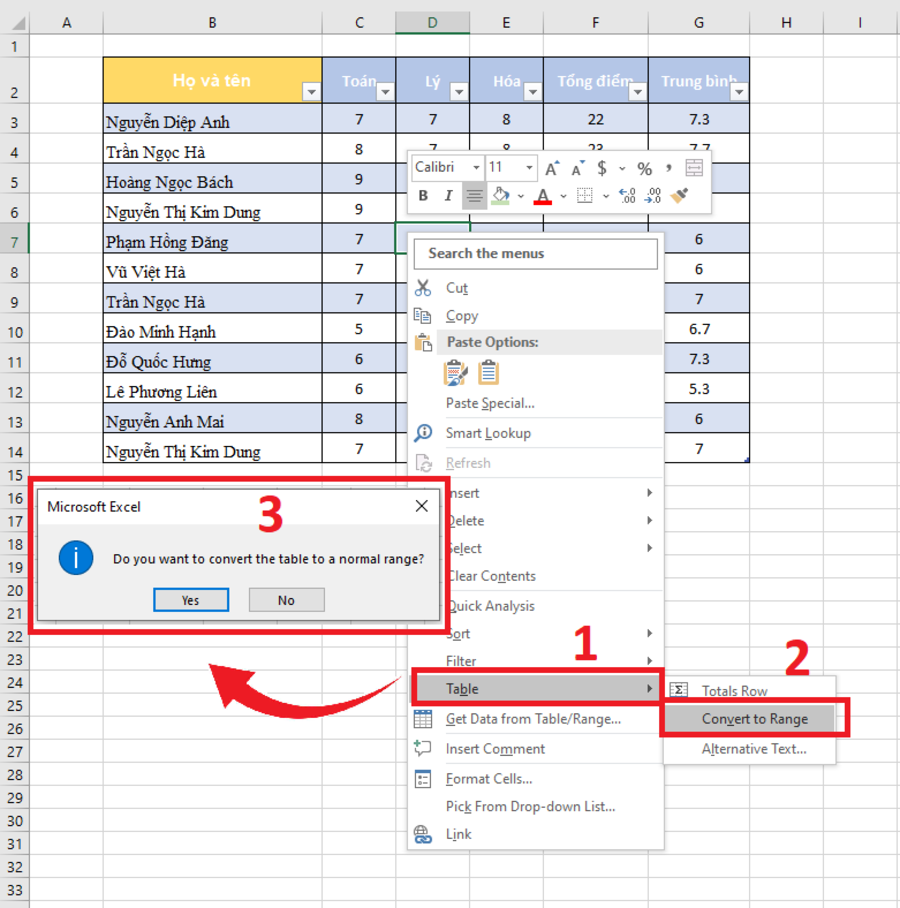
Task: Click the format painter brush icon
Action: pyautogui.click(x=679, y=196)
